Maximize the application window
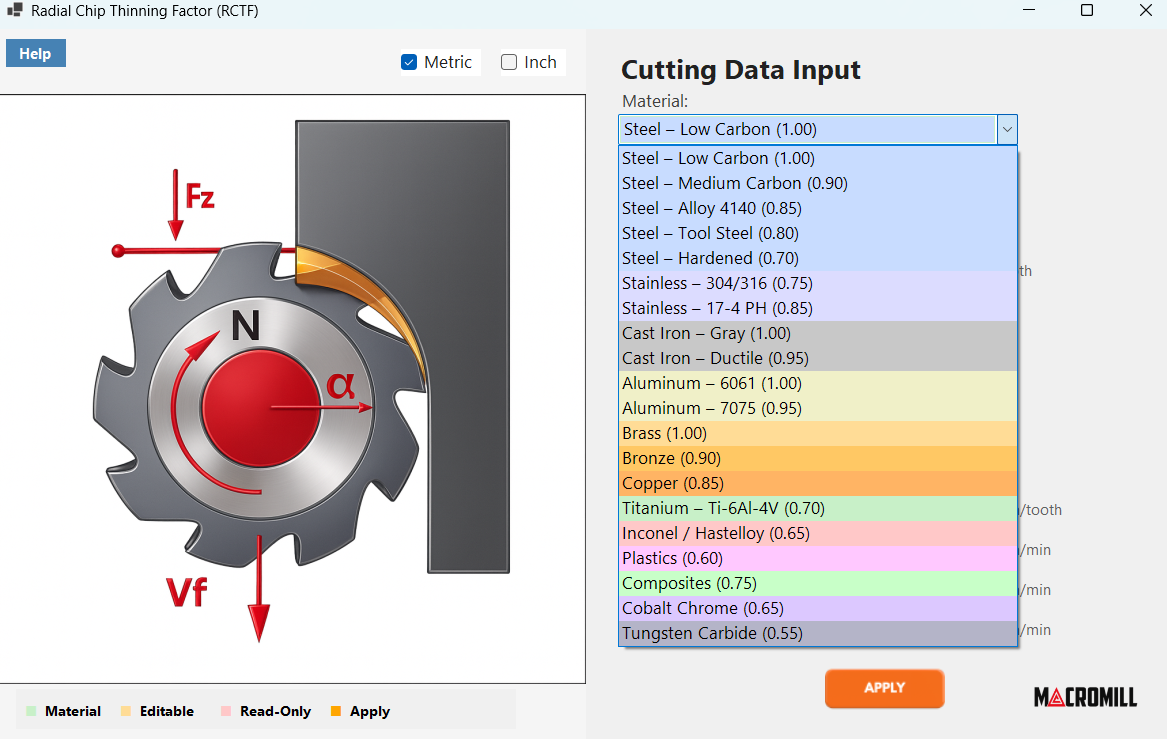Viewport: 1167px width, 739px height. click(1087, 10)
